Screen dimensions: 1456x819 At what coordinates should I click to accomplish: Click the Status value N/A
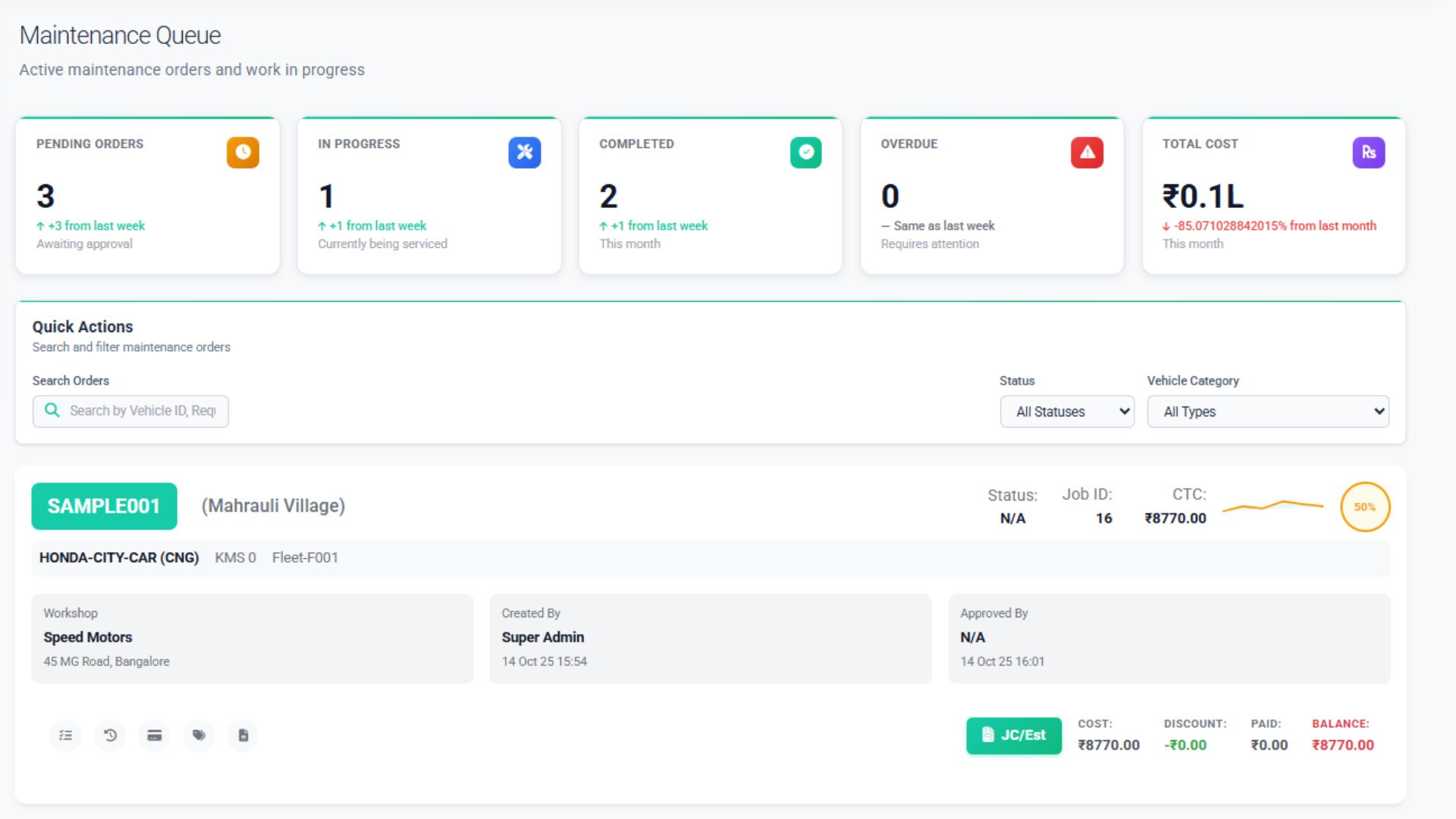tap(1012, 518)
